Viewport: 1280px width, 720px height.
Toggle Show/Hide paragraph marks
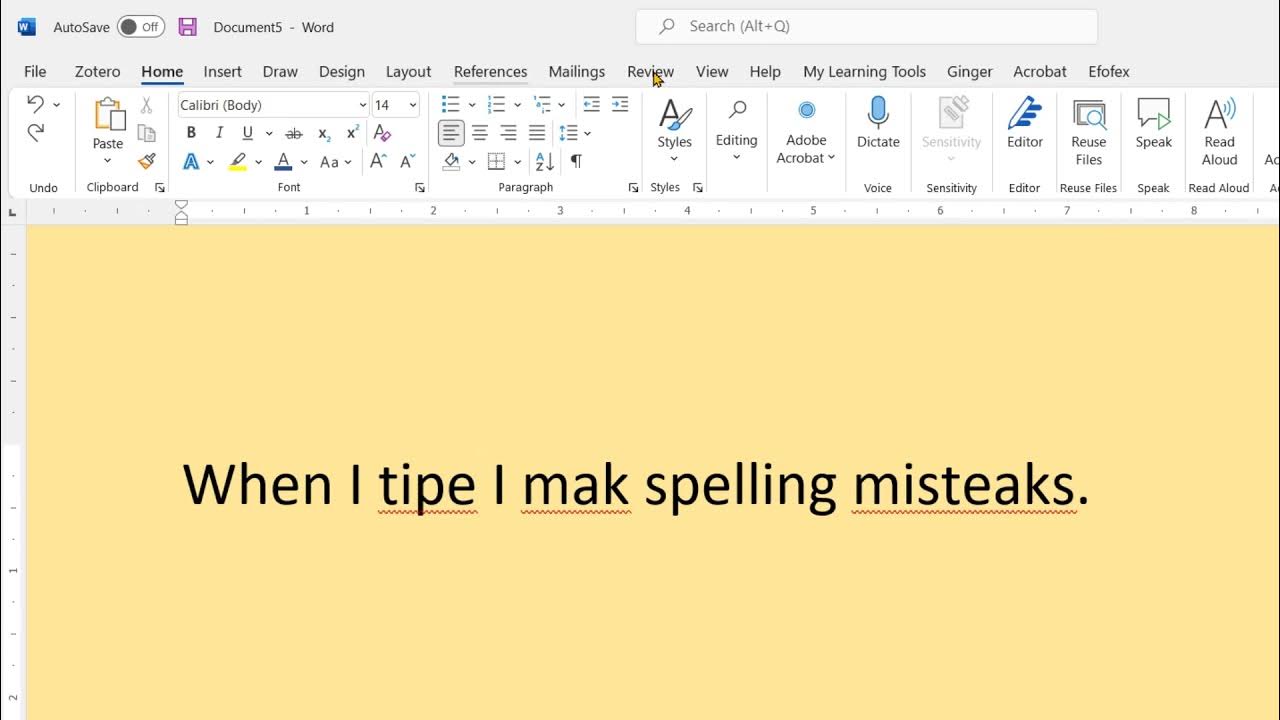pos(576,161)
